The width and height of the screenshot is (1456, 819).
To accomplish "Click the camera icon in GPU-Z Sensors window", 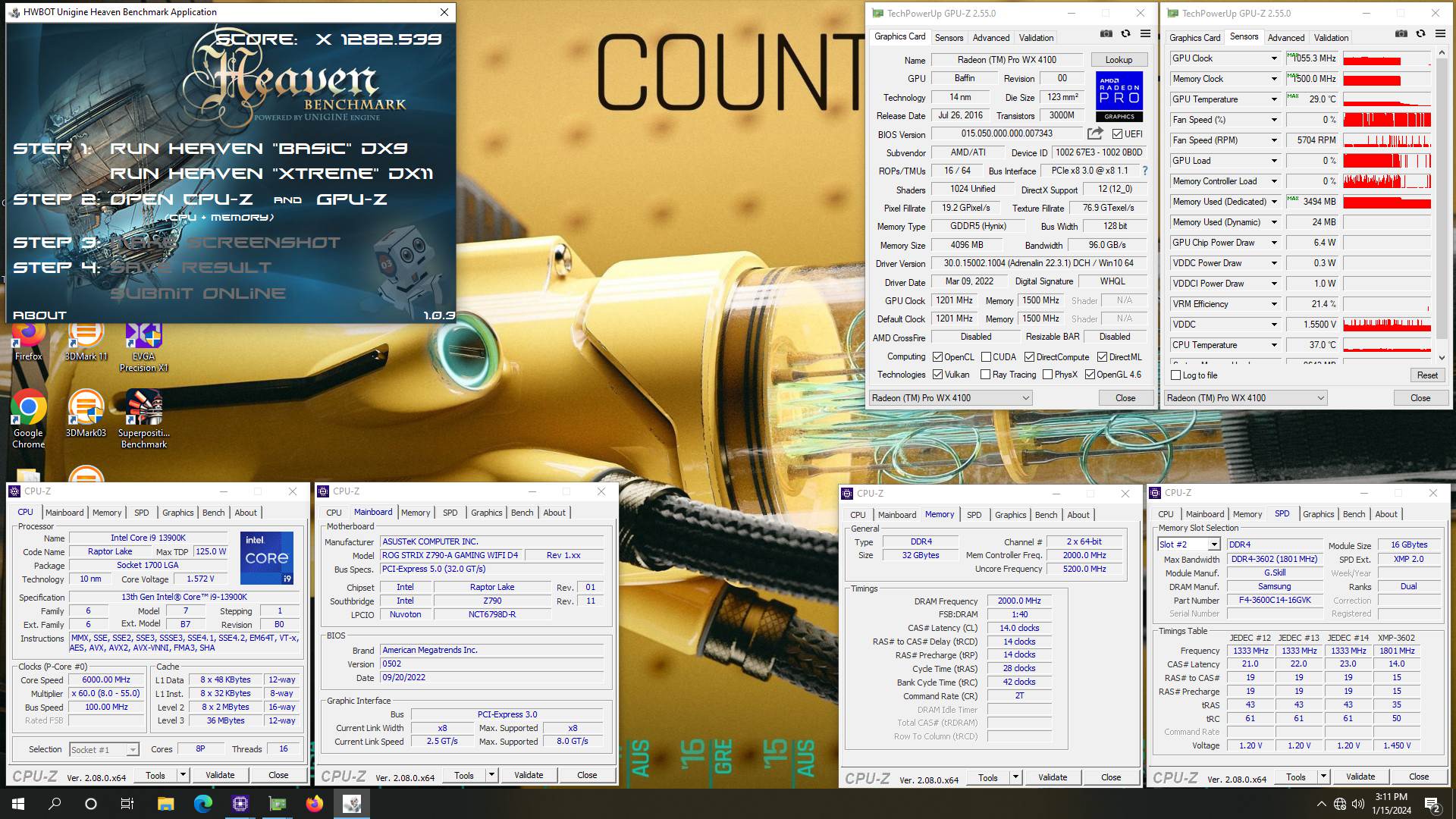I will coord(1401,34).
